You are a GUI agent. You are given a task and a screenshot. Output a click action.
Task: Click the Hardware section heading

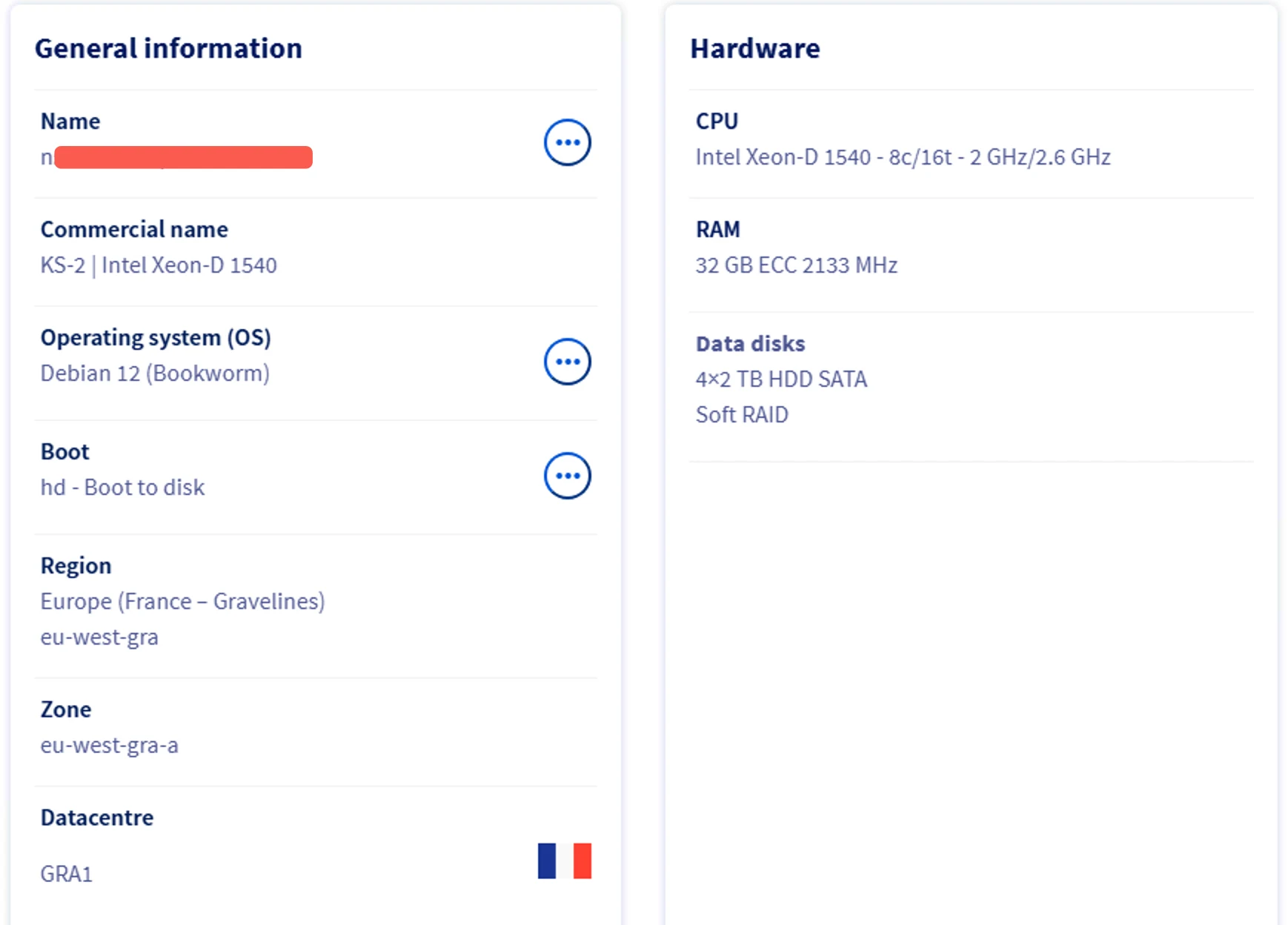pos(754,48)
